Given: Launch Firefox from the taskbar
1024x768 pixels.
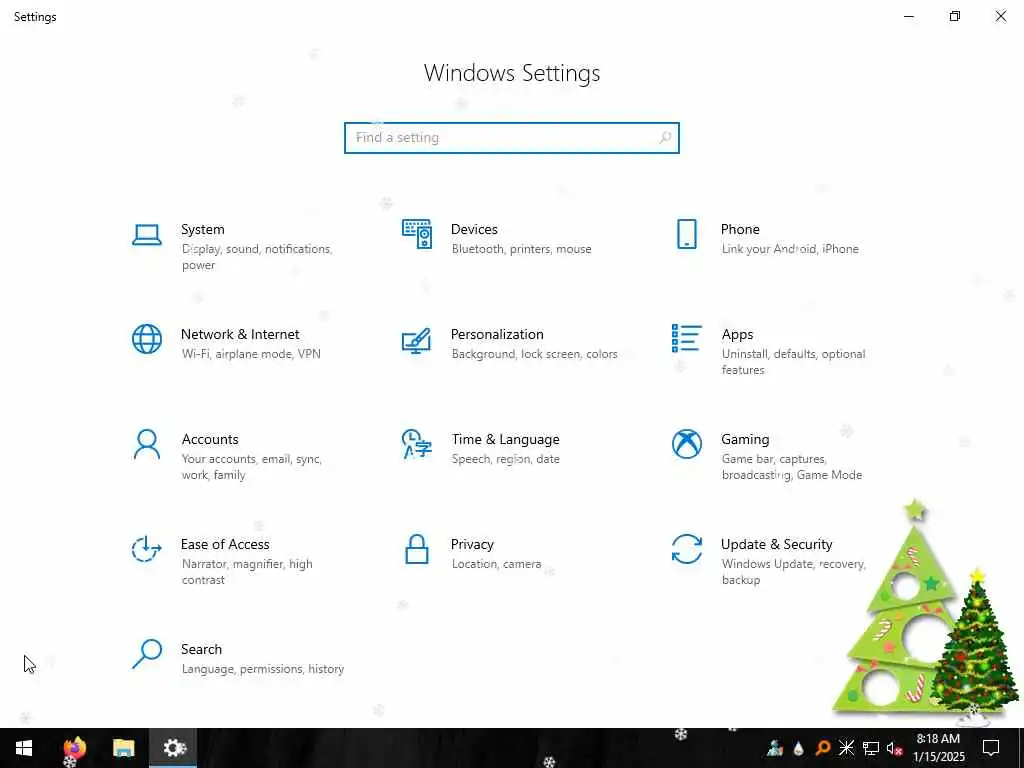Looking at the screenshot, I should coord(74,748).
